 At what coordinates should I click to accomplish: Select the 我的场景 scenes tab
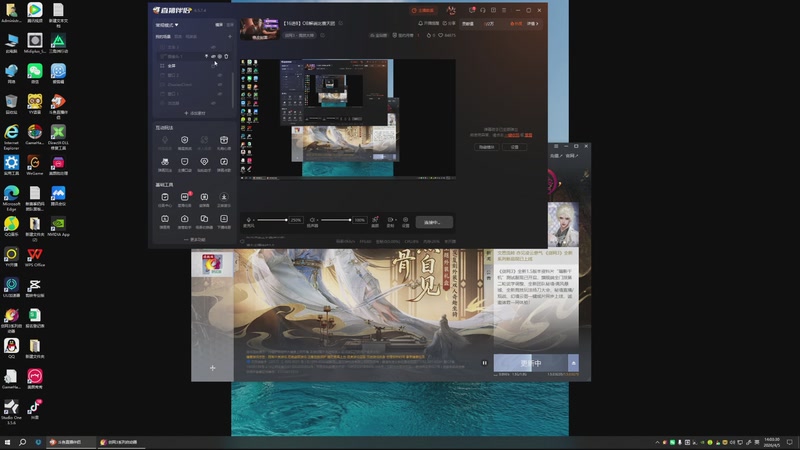(163, 37)
